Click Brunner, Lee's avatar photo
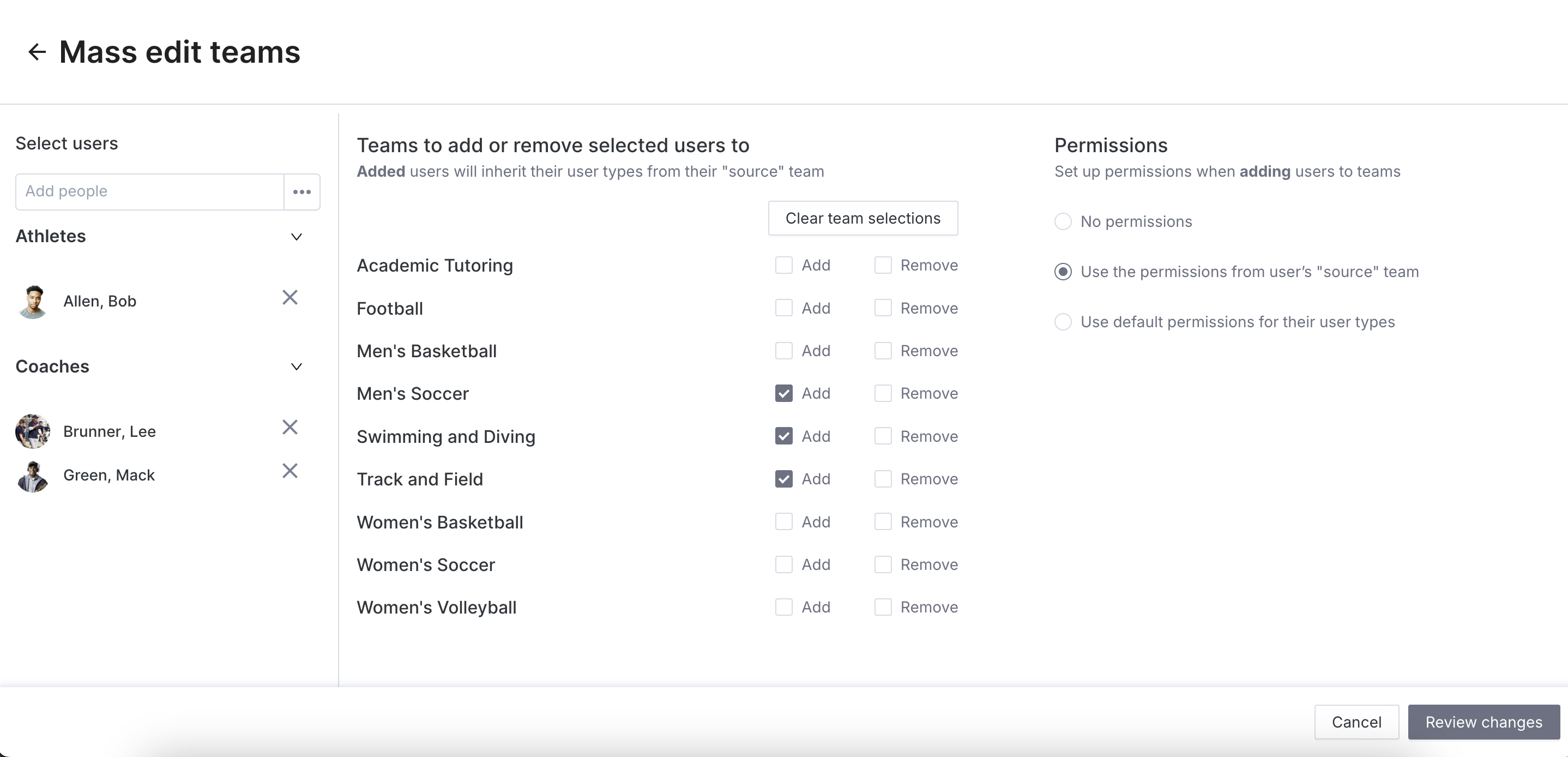The height and width of the screenshot is (757, 1568). pos(33,431)
